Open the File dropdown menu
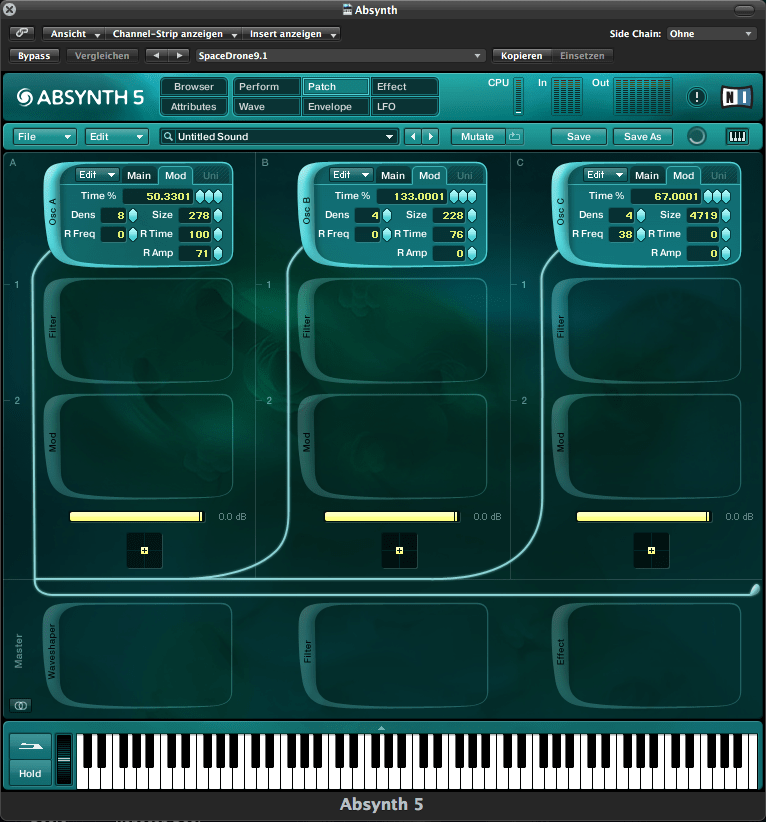 coord(45,137)
